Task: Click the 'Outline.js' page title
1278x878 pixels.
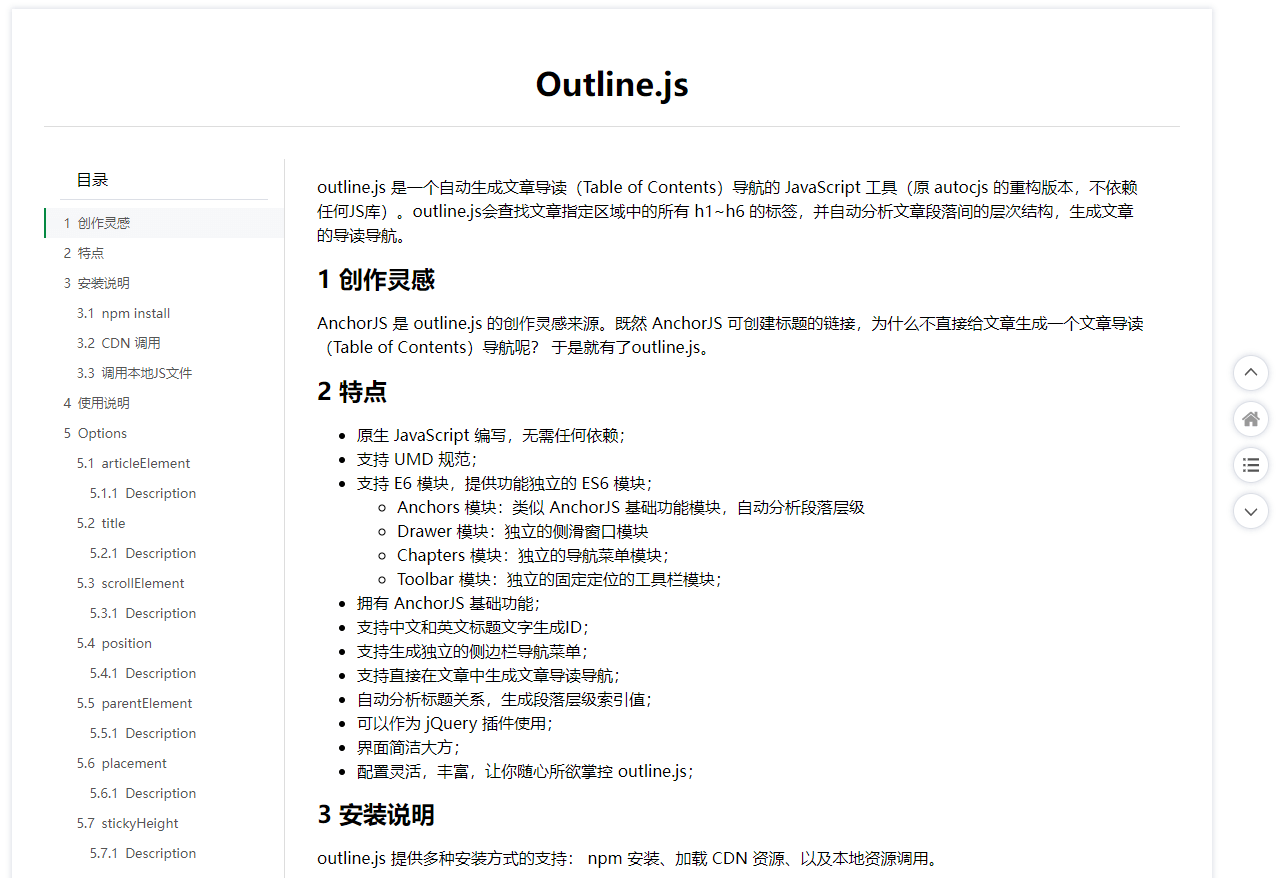Action: (612, 84)
